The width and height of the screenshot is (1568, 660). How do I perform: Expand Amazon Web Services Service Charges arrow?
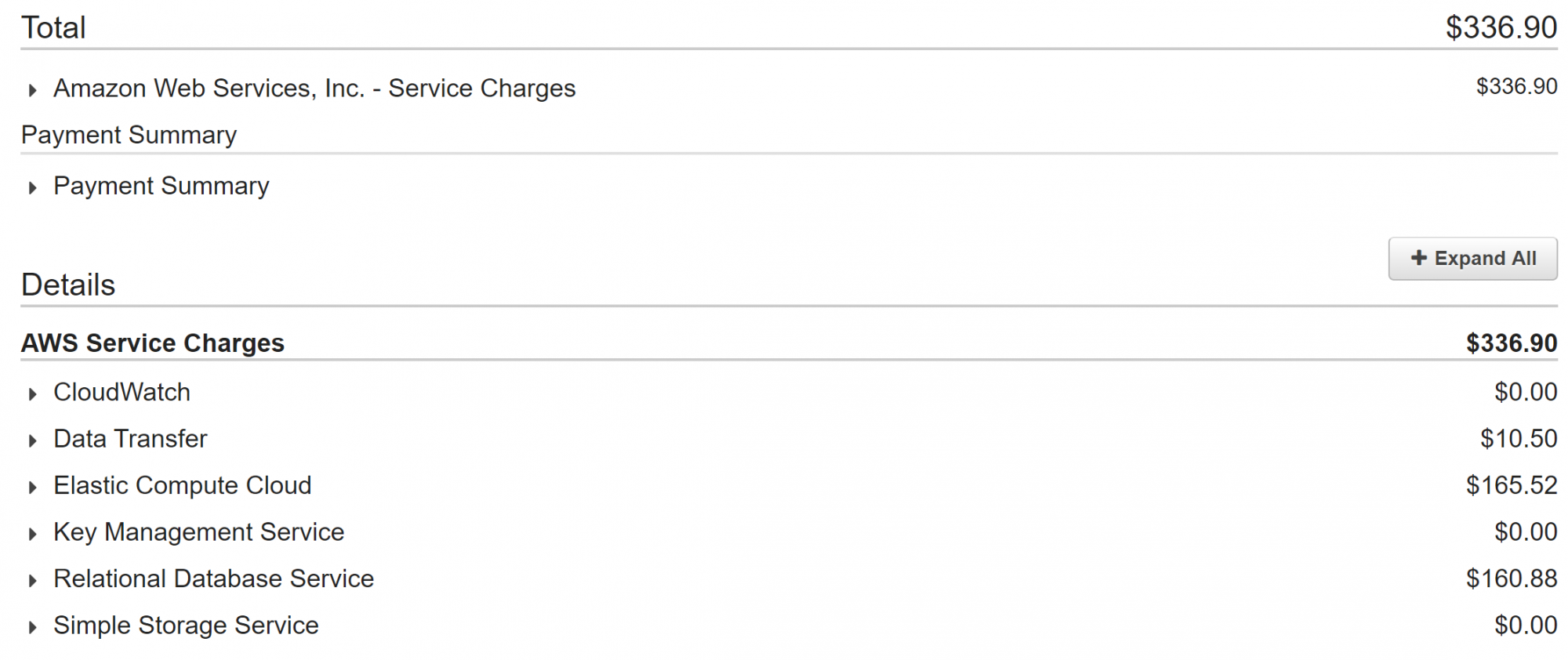(x=32, y=90)
